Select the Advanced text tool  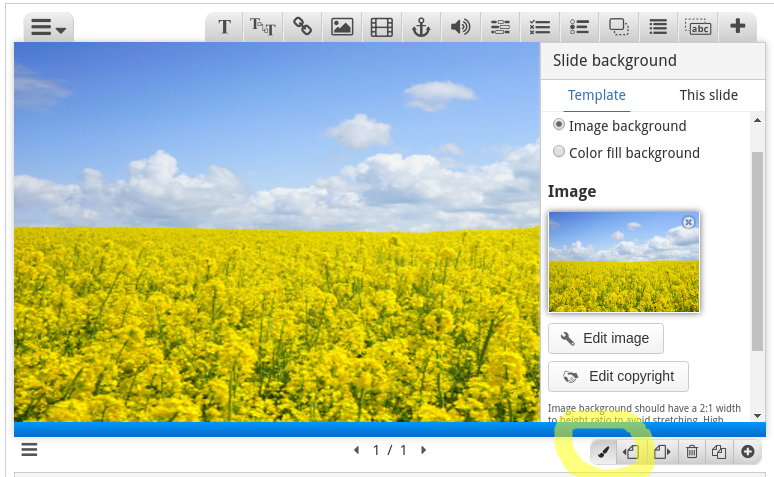tap(263, 27)
